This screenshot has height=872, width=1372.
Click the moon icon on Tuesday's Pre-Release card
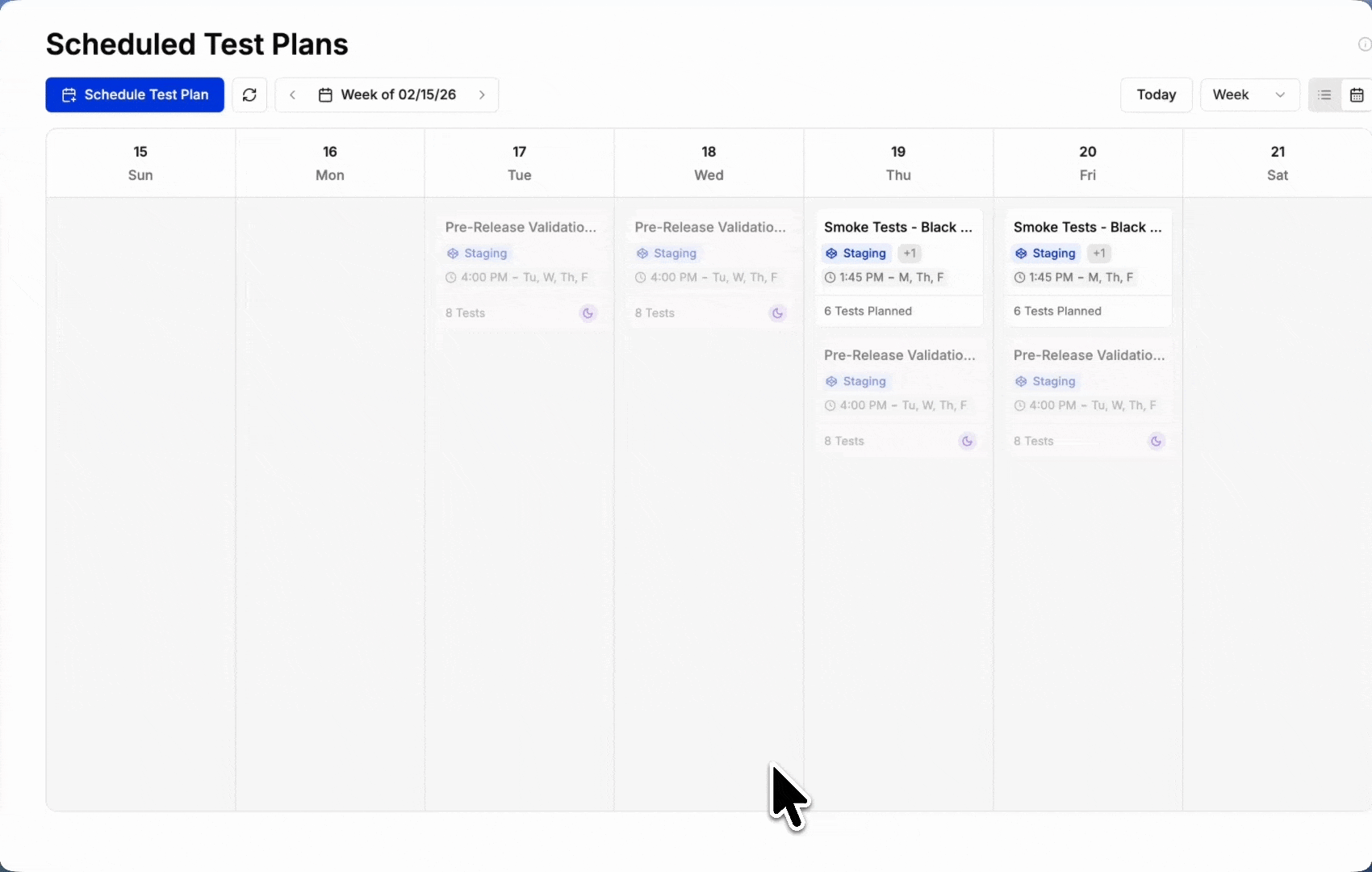coord(588,313)
